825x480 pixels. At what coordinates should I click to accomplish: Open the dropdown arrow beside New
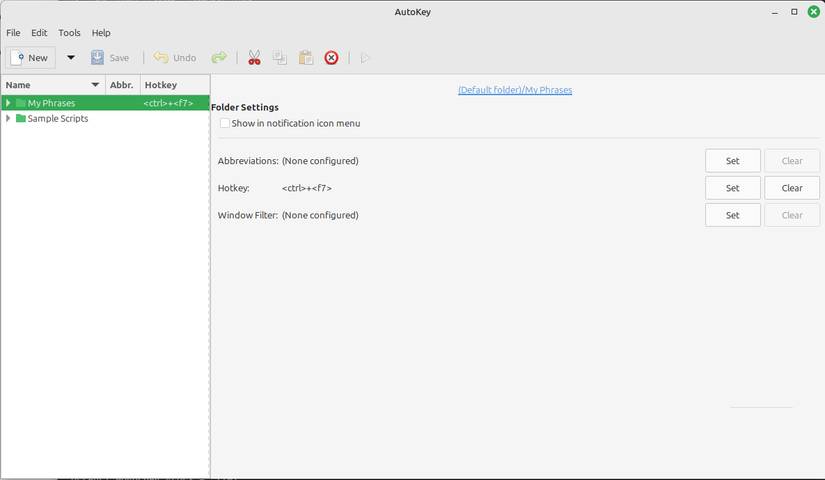point(71,58)
